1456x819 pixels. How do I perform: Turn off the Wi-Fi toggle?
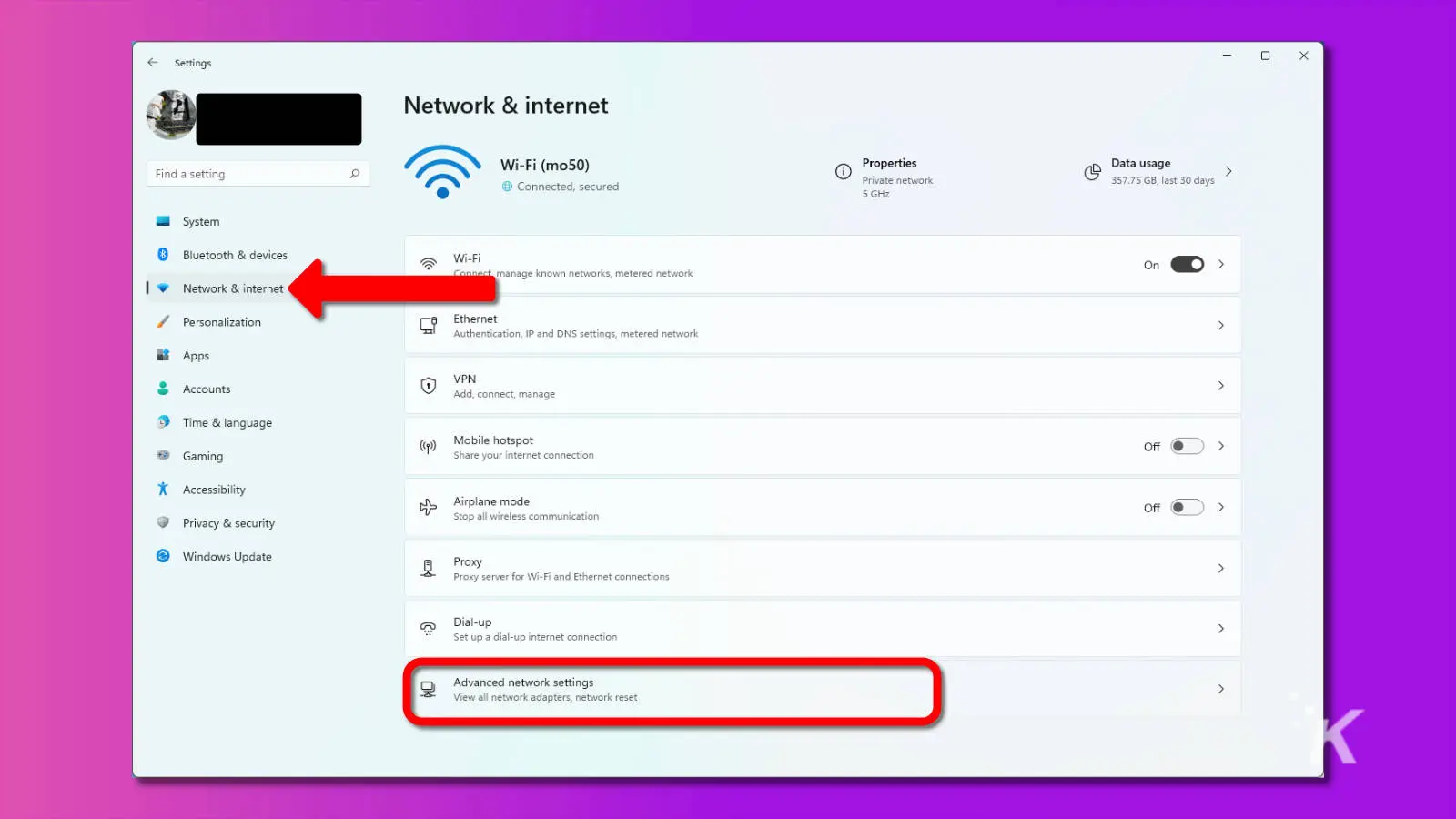point(1187,264)
